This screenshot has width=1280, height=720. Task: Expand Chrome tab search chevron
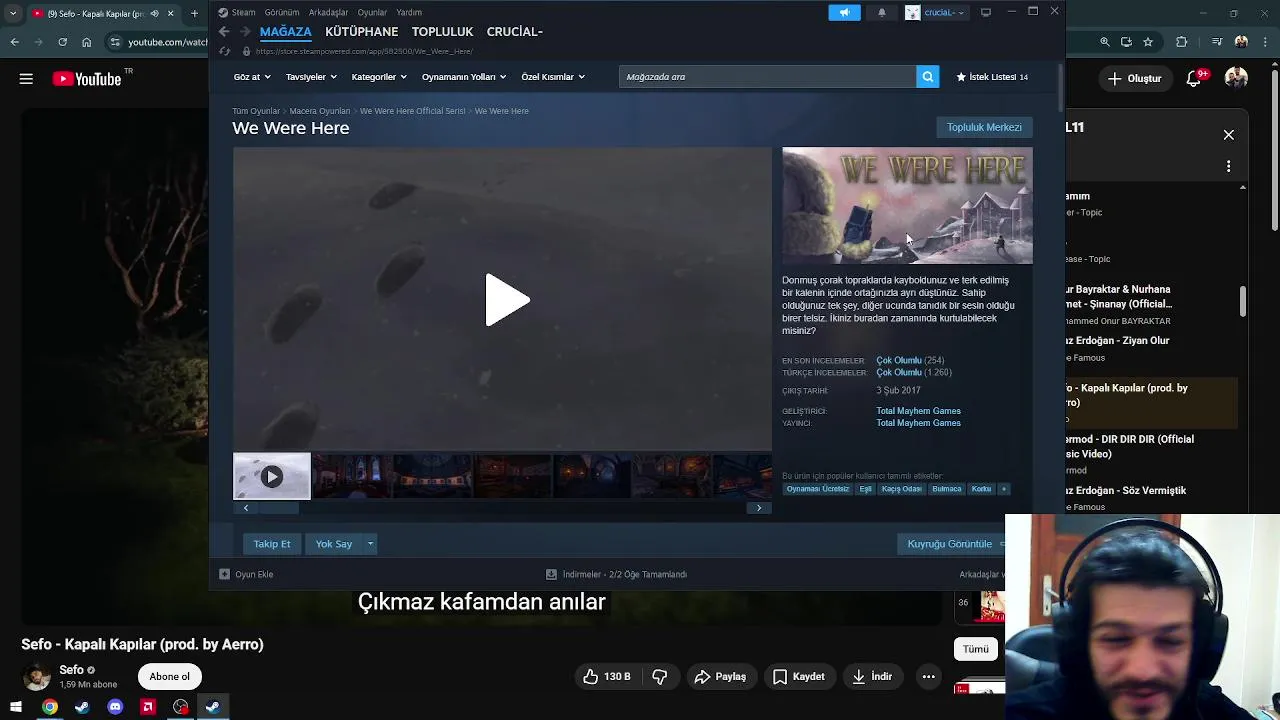(15, 13)
